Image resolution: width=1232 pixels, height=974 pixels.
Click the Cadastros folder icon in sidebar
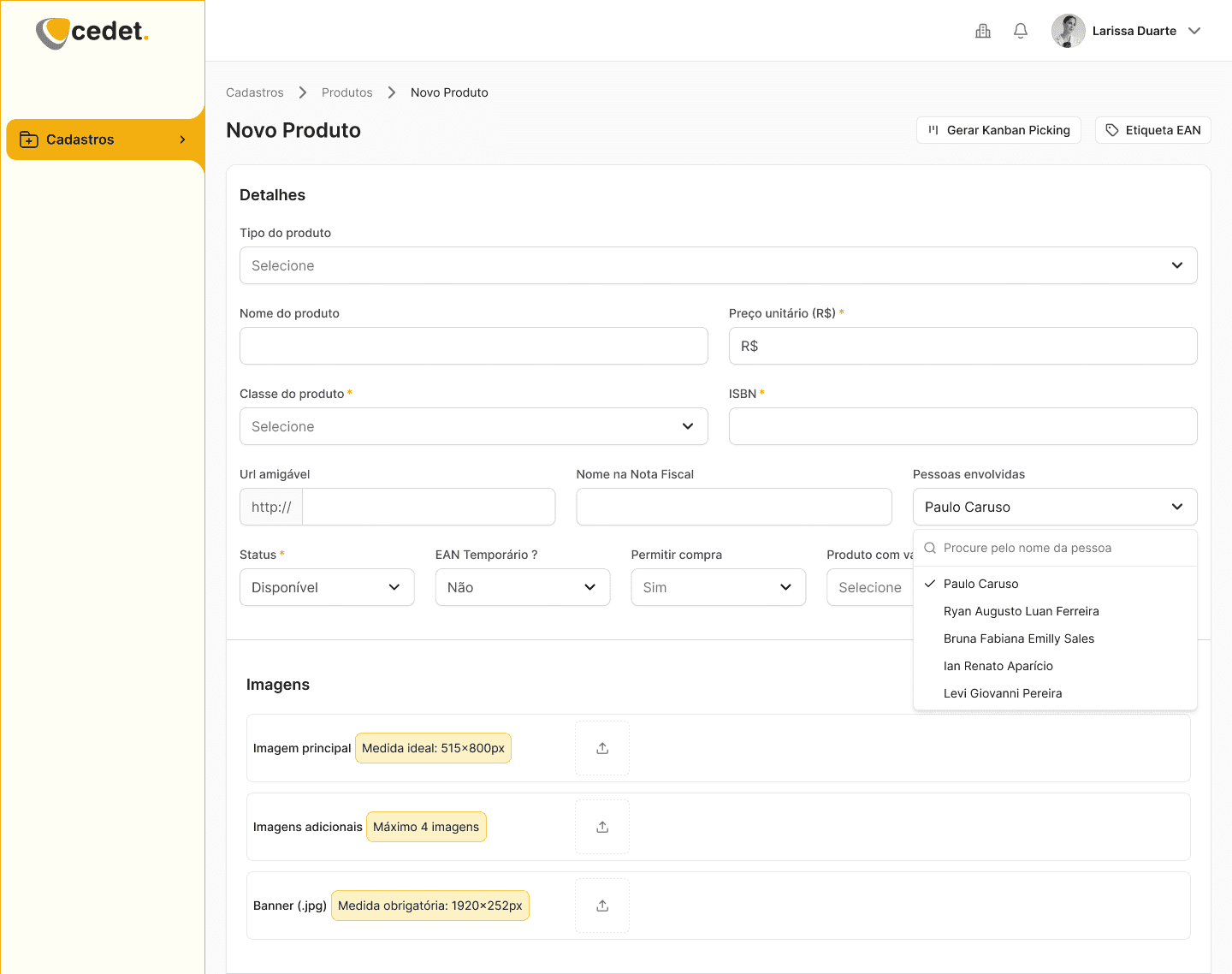pyautogui.click(x=29, y=140)
